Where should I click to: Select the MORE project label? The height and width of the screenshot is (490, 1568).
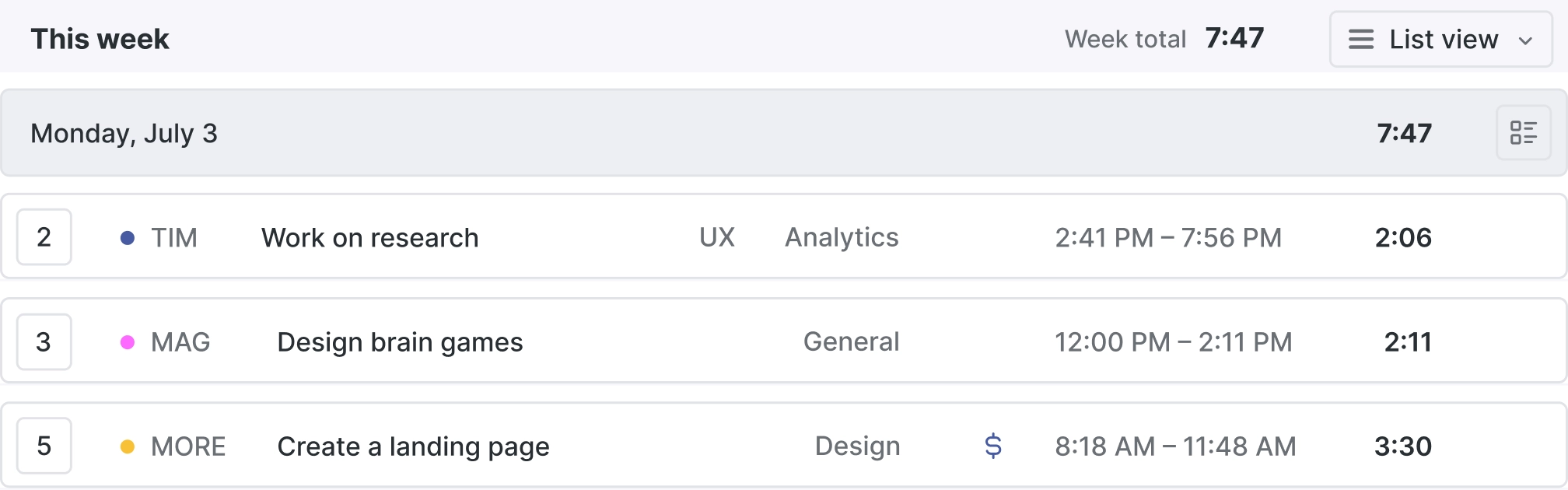[x=188, y=446]
